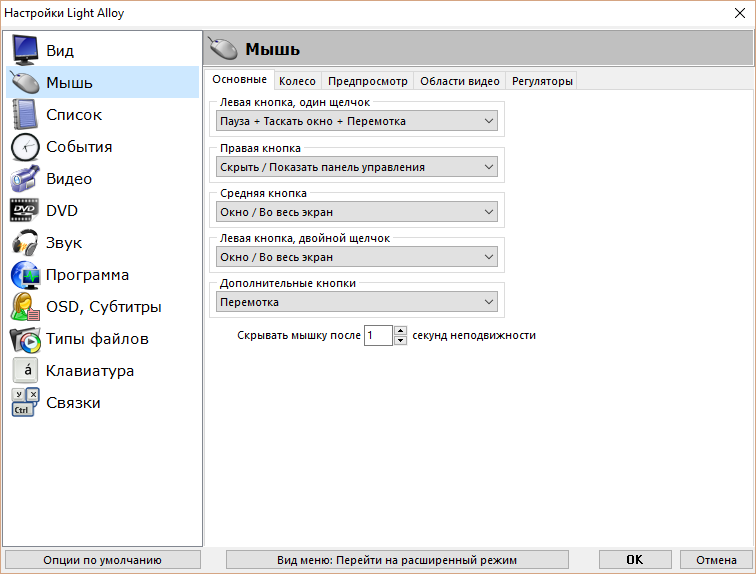
Task: Go to the События category label
Action: (79, 147)
